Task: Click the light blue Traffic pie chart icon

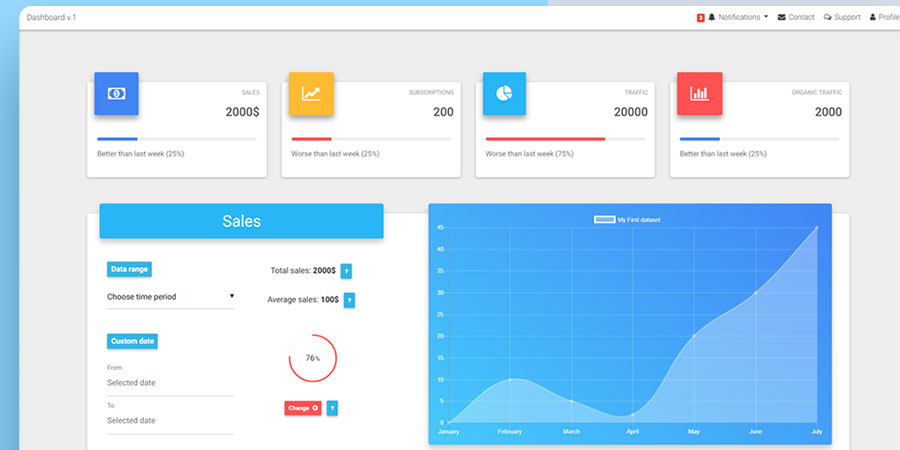Action: (x=505, y=94)
